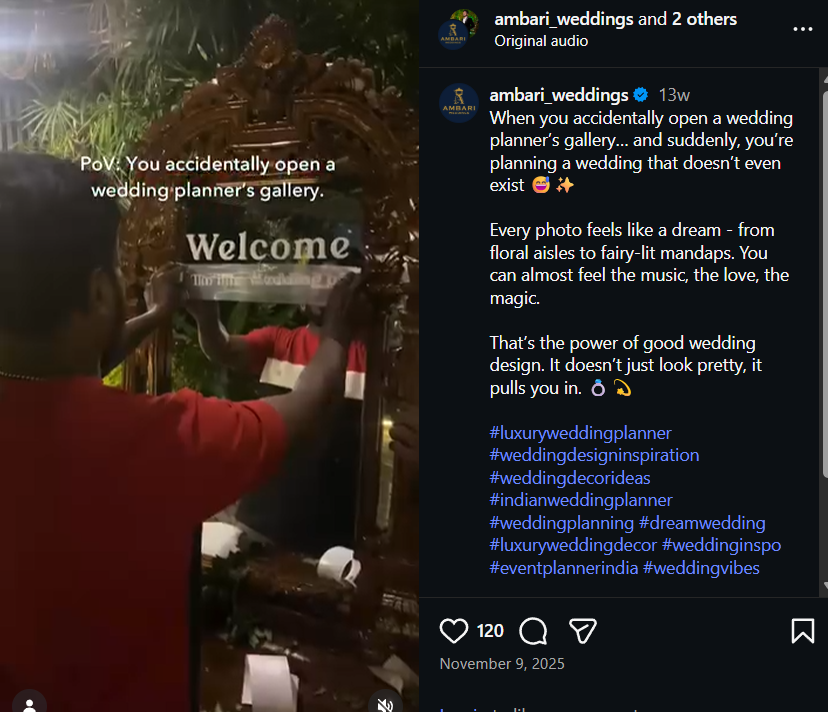Screen dimensions: 828x712
Task: Open the #dreamwedding hashtag
Action: (x=702, y=523)
